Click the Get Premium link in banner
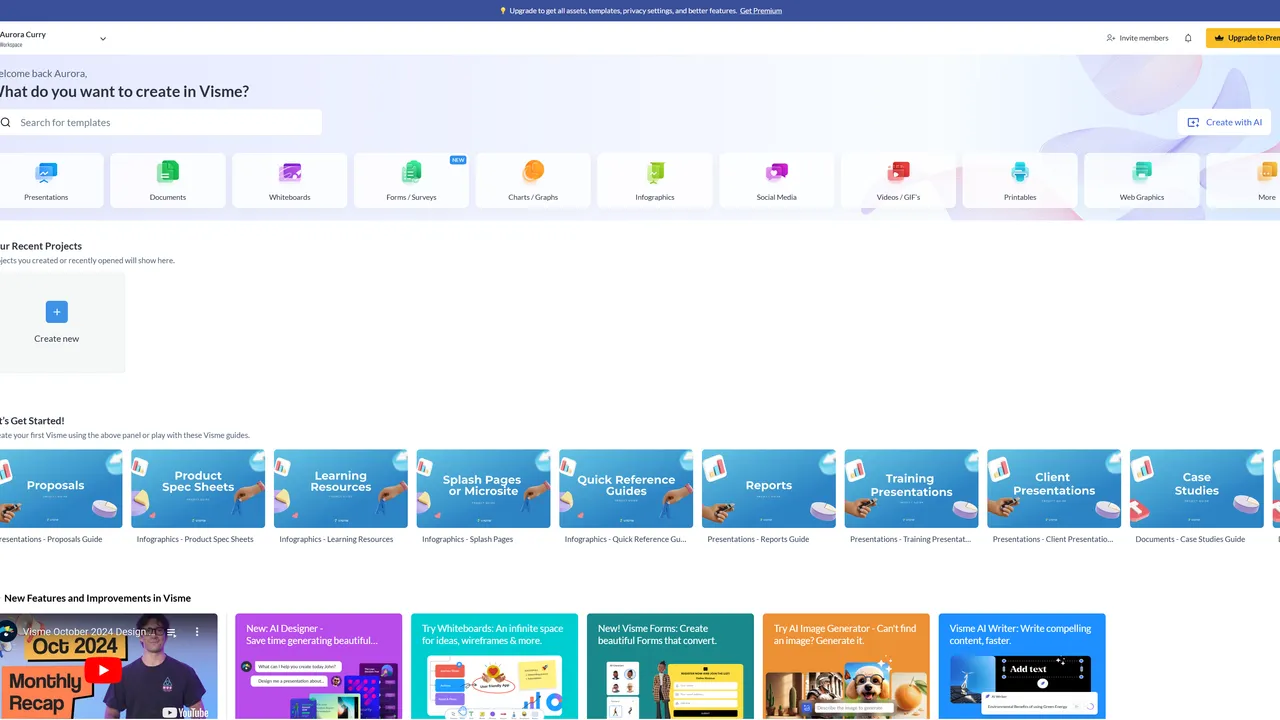 tap(761, 11)
